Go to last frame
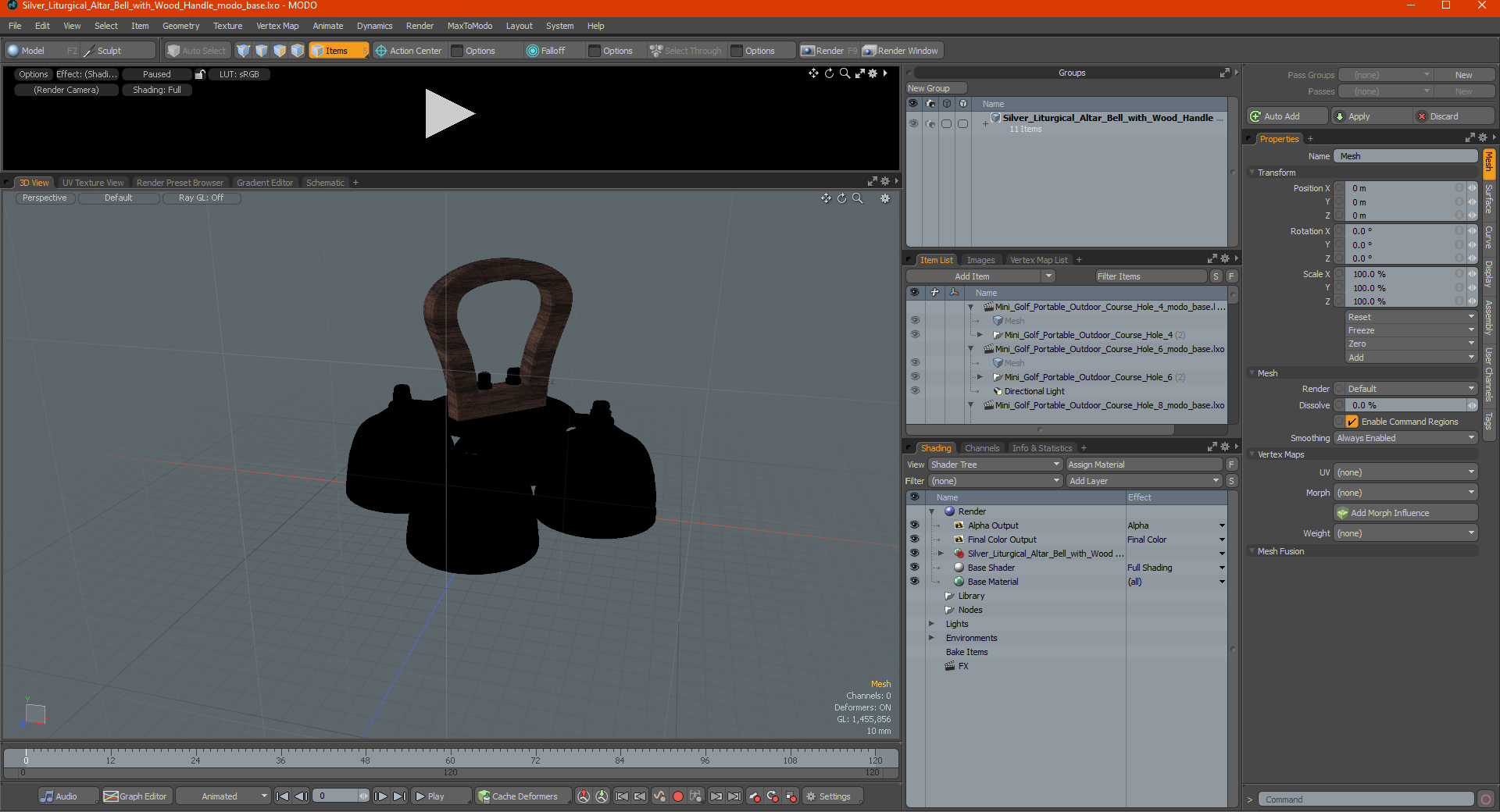The height and width of the screenshot is (812, 1500). (x=399, y=796)
